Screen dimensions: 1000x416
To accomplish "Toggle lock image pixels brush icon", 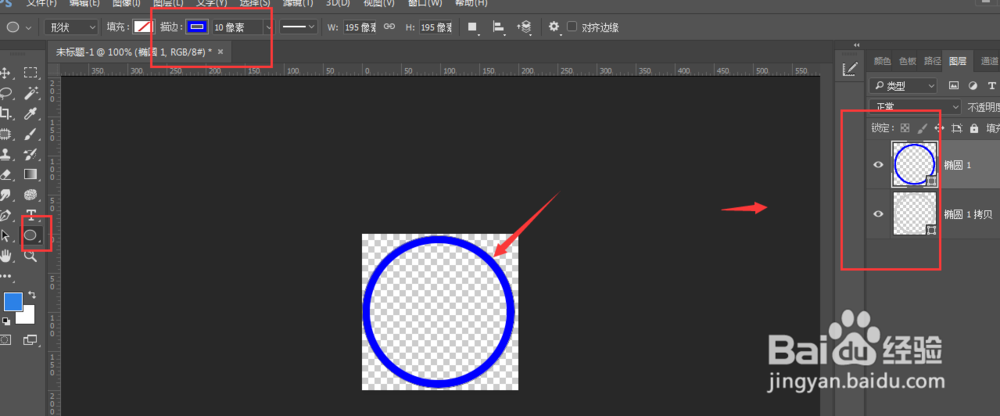I will (922, 128).
